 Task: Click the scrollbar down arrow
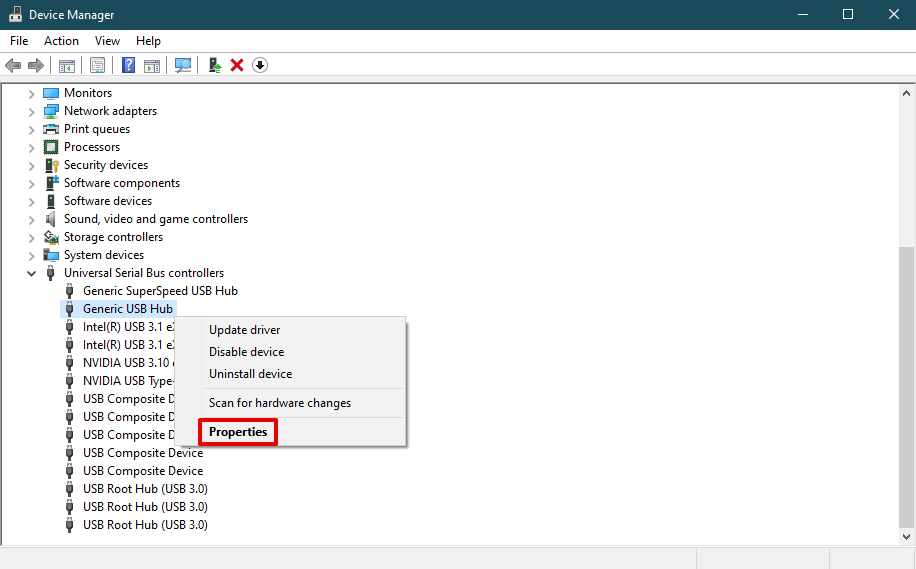coord(906,536)
